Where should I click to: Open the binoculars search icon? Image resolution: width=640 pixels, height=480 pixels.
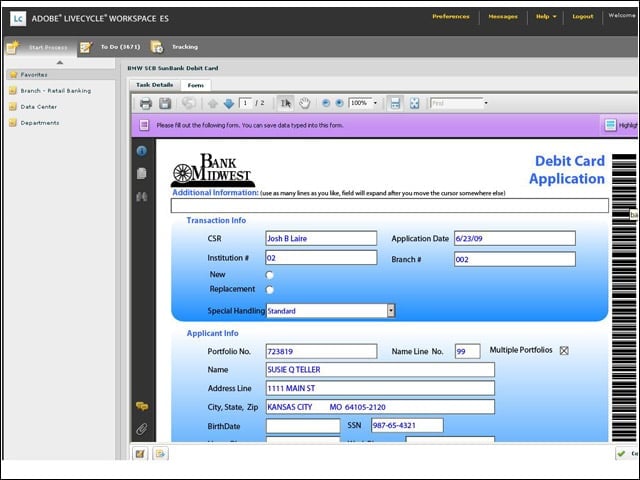point(142,197)
